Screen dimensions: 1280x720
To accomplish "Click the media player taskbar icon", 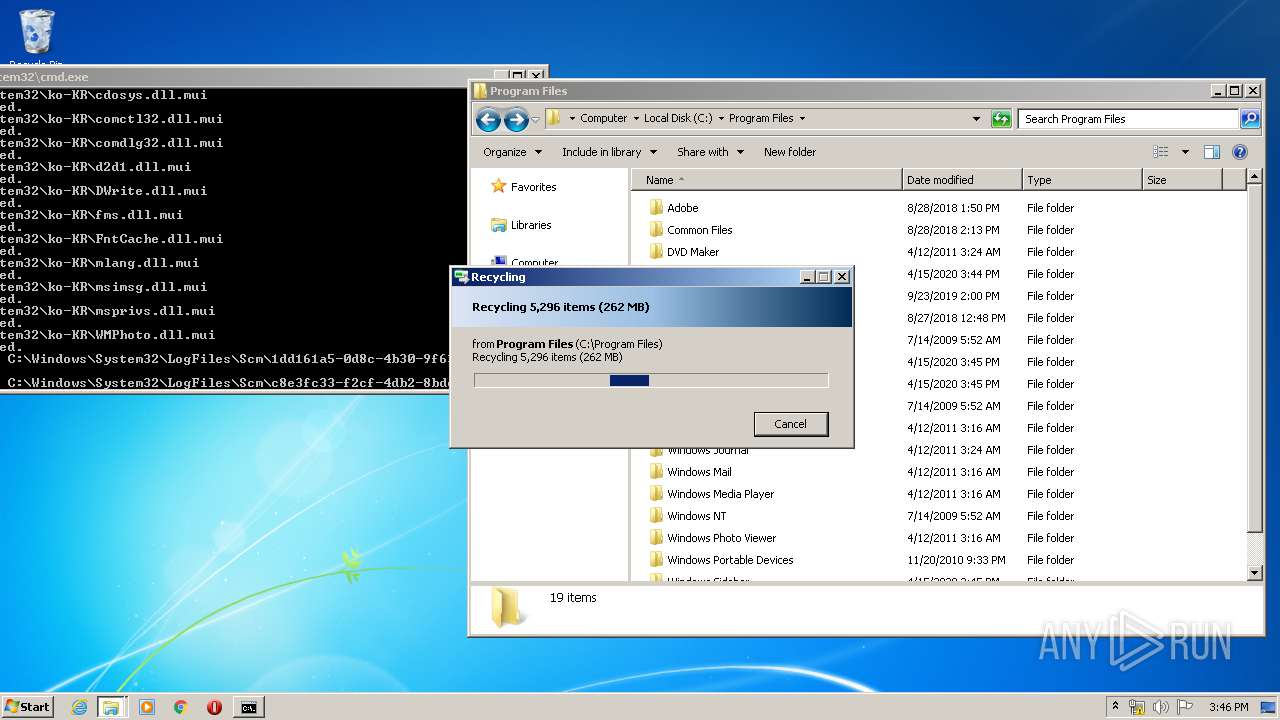I will click(x=147, y=707).
